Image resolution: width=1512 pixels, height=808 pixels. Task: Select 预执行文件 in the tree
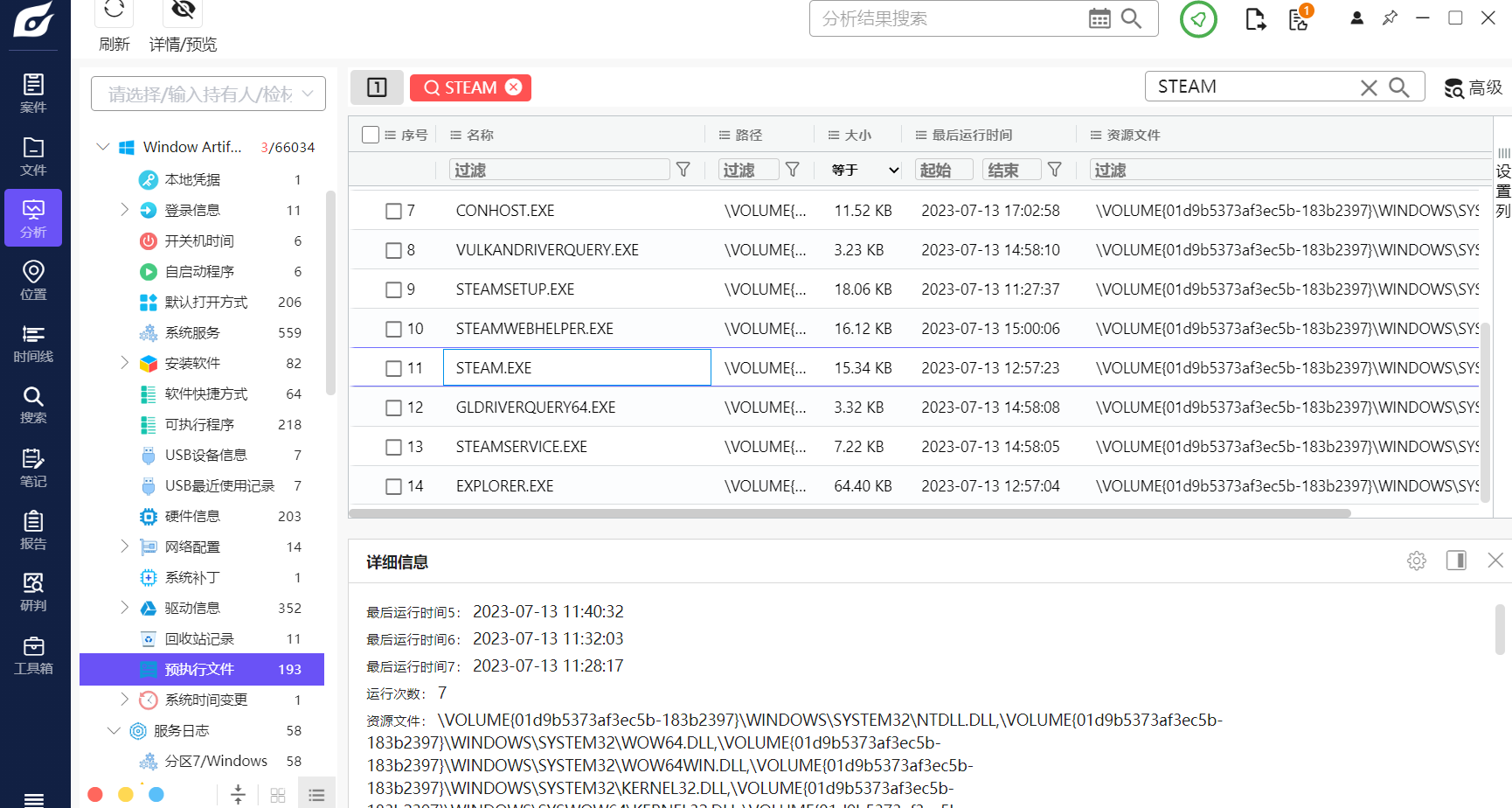(x=202, y=669)
